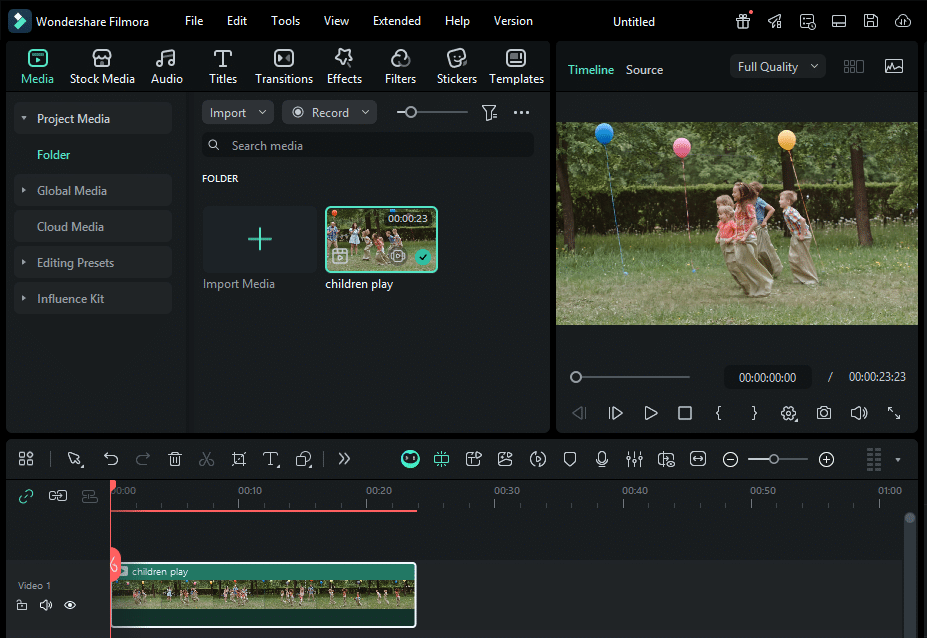Click the Voiceover microphone icon
The width and height of the screenshot is (927, 638).
click(602, 459)
